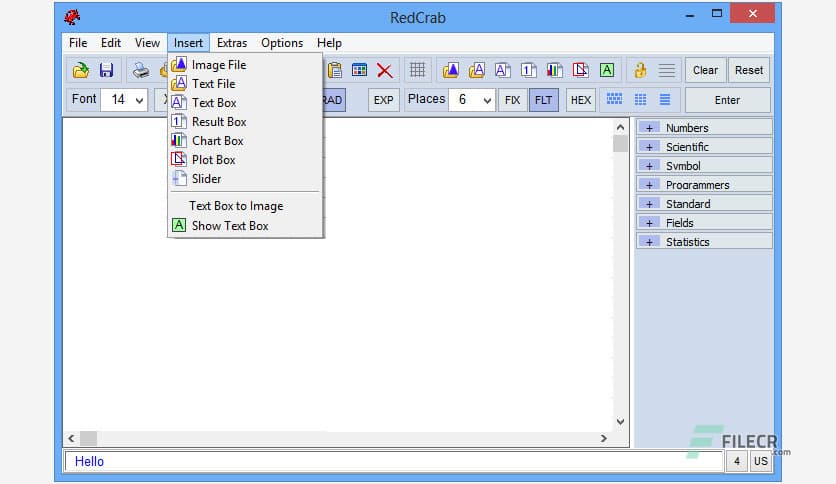This screenshot has height=484, width=836.
Task: Expand the Standard panel
Action: coord(649,204)
